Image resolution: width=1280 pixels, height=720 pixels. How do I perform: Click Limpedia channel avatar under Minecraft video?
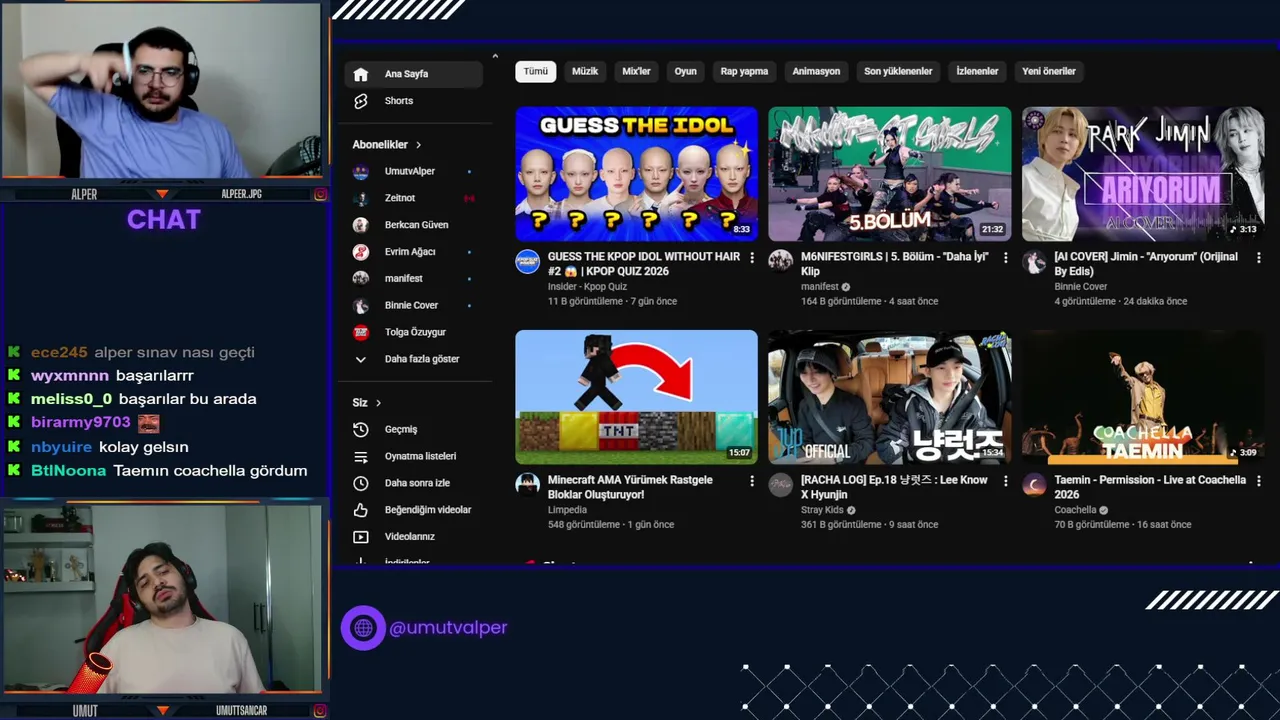(x=527, y=485)
